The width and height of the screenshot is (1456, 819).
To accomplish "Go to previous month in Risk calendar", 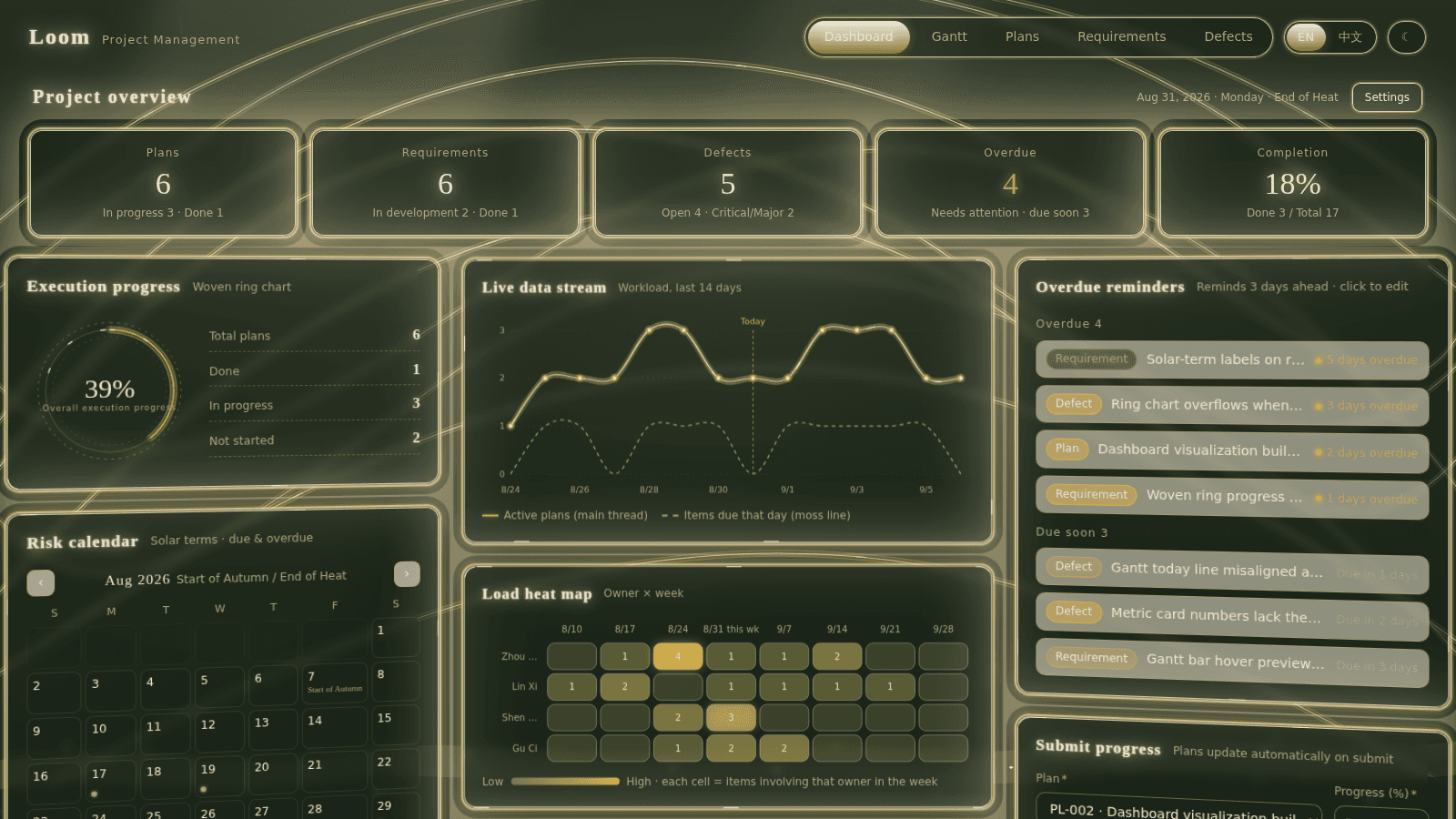I will coord(41,582).
